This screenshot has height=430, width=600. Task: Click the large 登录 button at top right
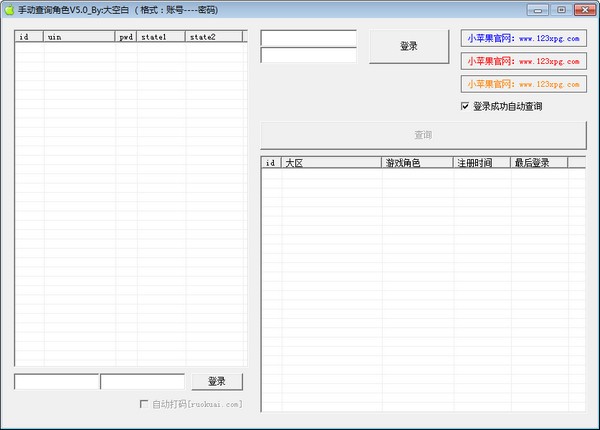pos(409,47)
